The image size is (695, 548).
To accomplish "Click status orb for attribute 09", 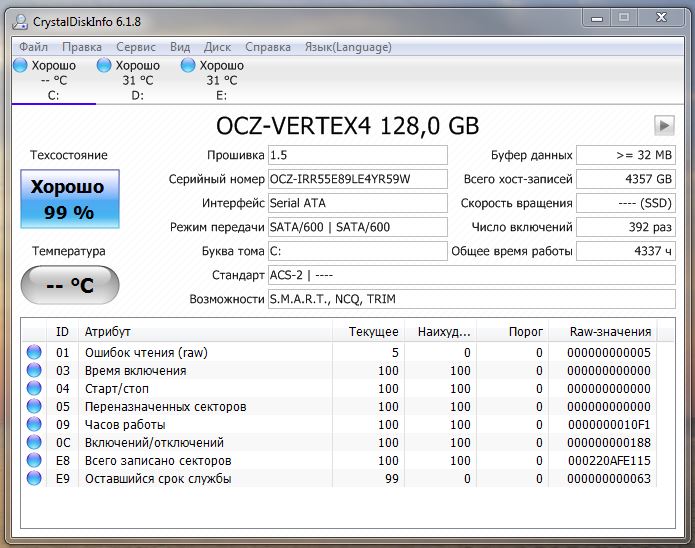I will 34,424.
